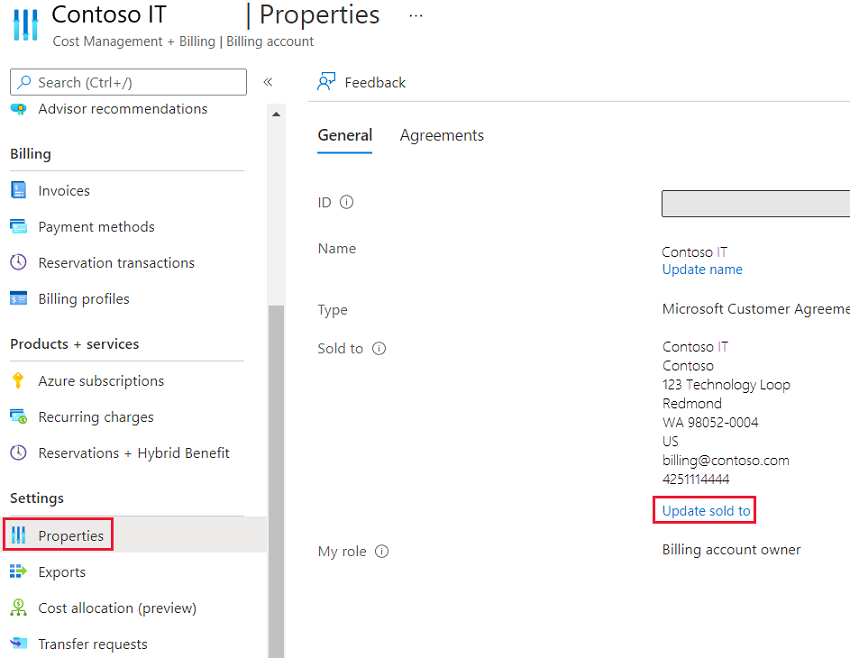Viewport: 850px width, 658px height.
Task: Collapse the sidebar with double chevron
Action: [x=268, y=82]
